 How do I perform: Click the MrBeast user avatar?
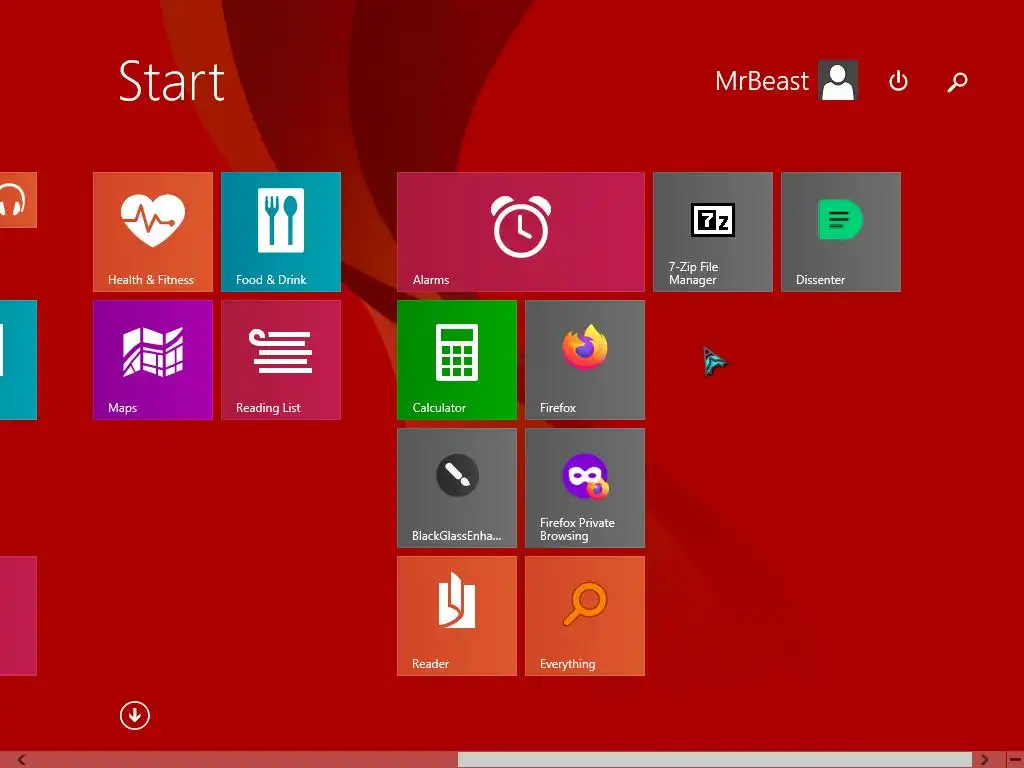tap(838, 80)
